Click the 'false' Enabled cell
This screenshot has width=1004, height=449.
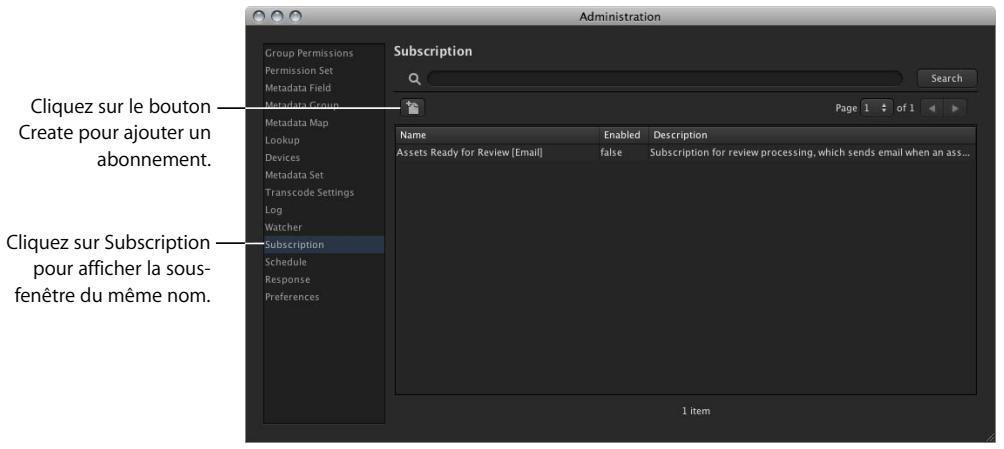[x=611, y=152]
